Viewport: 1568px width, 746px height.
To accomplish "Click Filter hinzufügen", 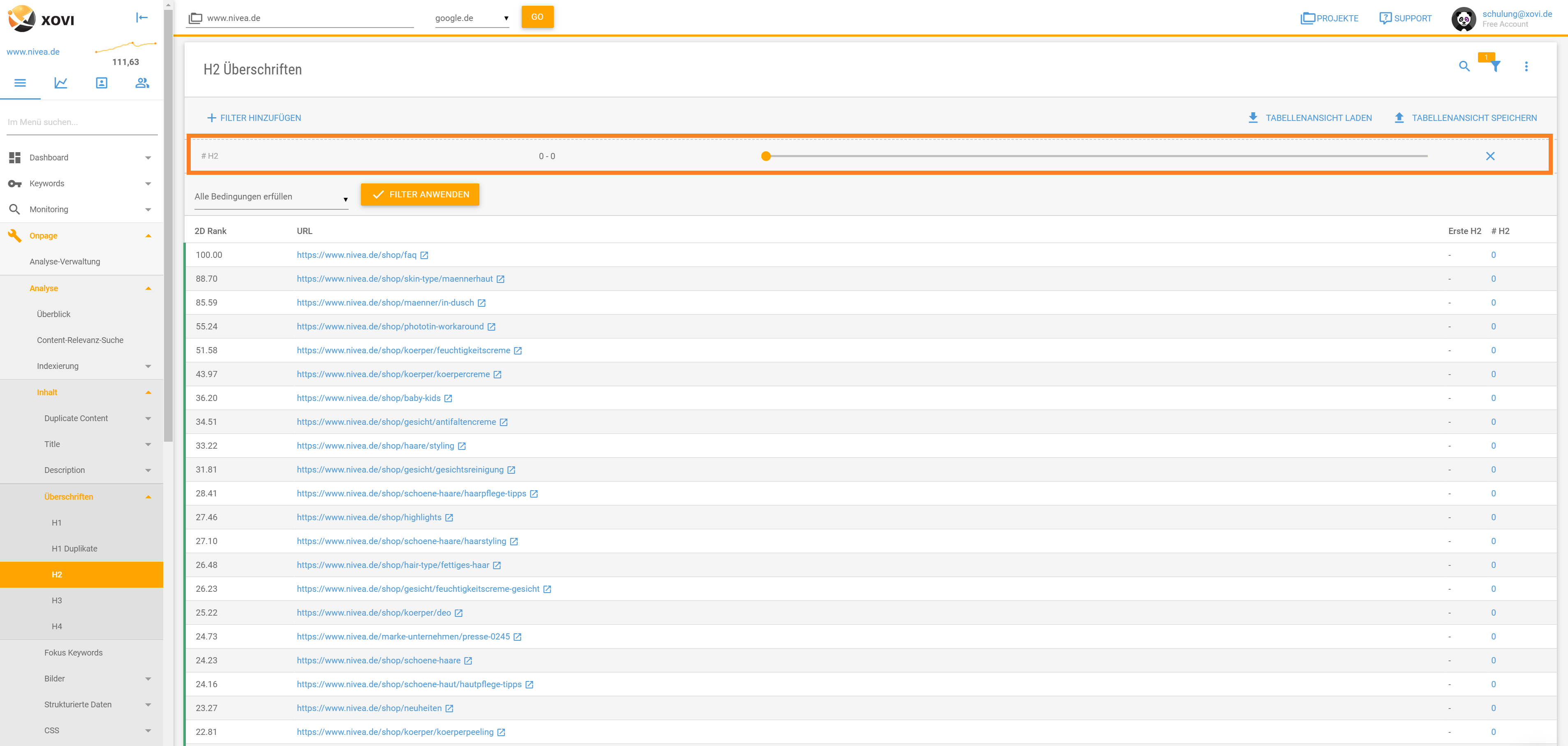I will tap(254, 118).
